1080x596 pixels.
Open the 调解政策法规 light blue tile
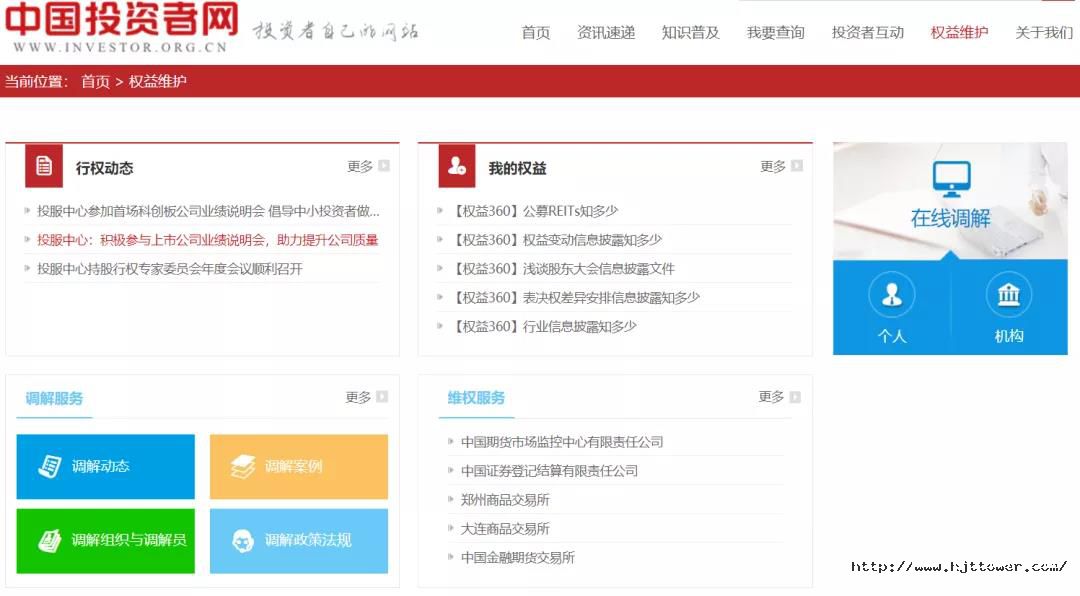[298, 540]
